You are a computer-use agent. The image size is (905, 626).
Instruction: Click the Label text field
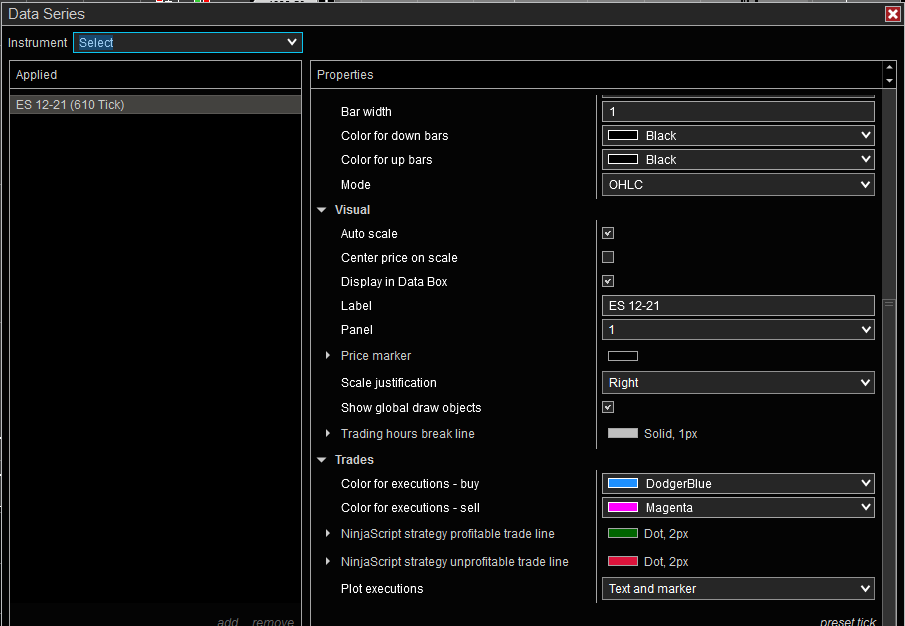pyautogui.click(x=738, y=305)
